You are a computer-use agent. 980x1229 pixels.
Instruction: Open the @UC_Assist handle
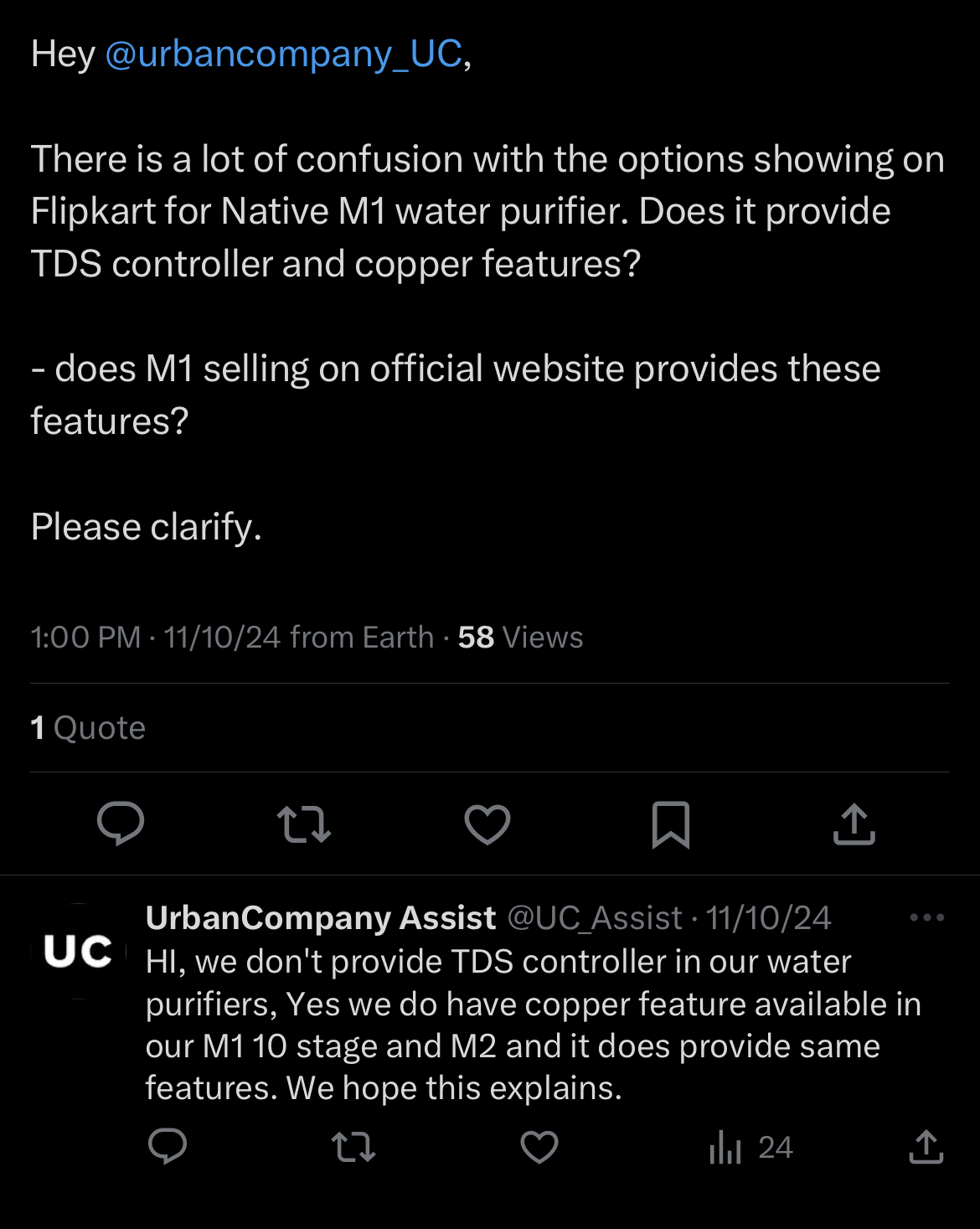pyautogui.click(x=595, y=918)
